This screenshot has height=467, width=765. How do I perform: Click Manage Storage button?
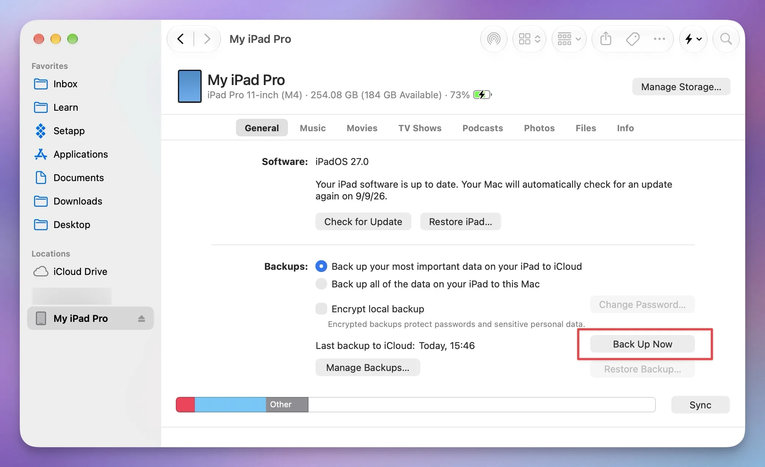pos(681,87)
